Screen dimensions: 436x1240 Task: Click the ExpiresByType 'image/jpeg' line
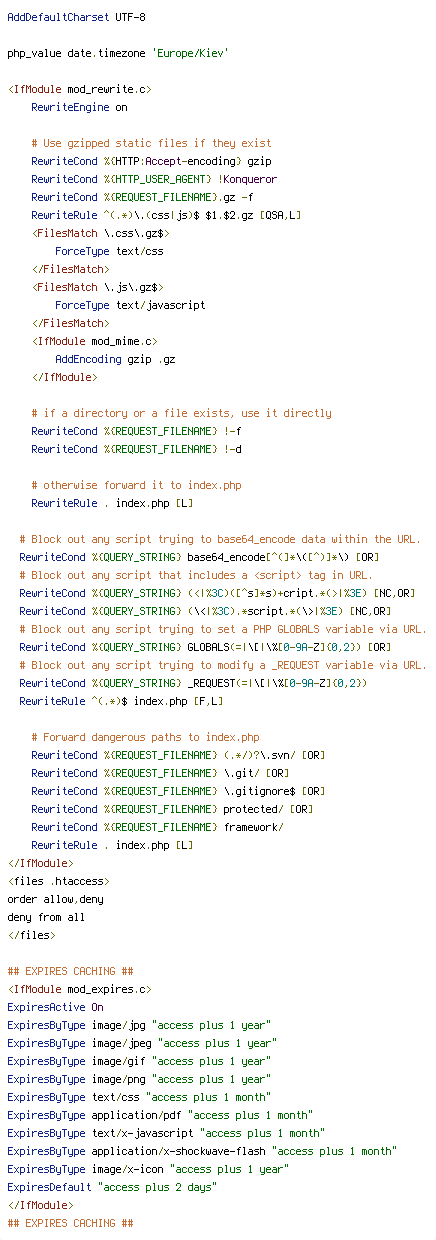(x=142, y=1043)
